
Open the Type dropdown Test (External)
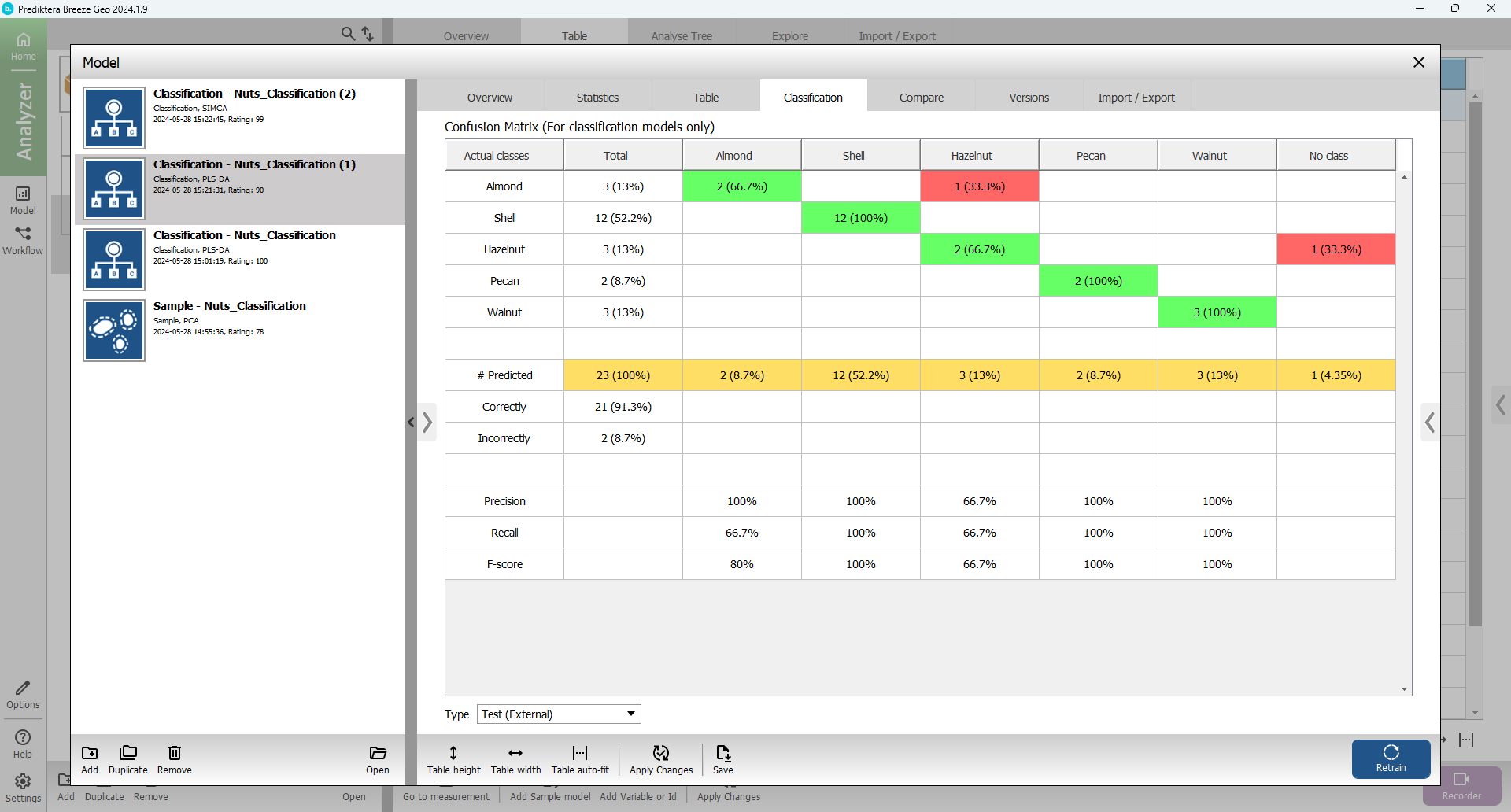pyautogui.click(x=559, y=714)
